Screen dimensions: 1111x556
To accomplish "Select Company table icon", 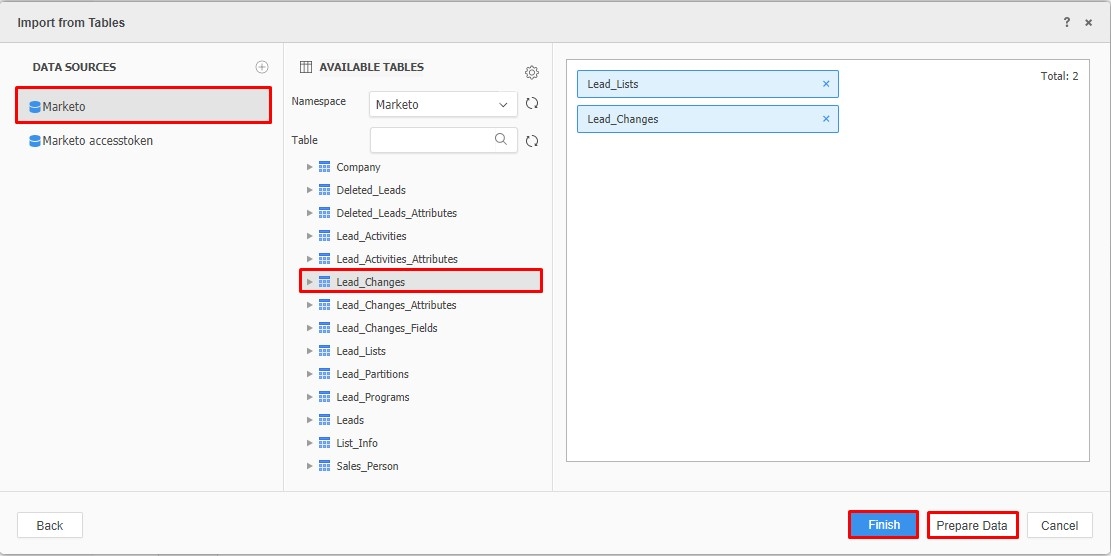I will pos(325,167).
